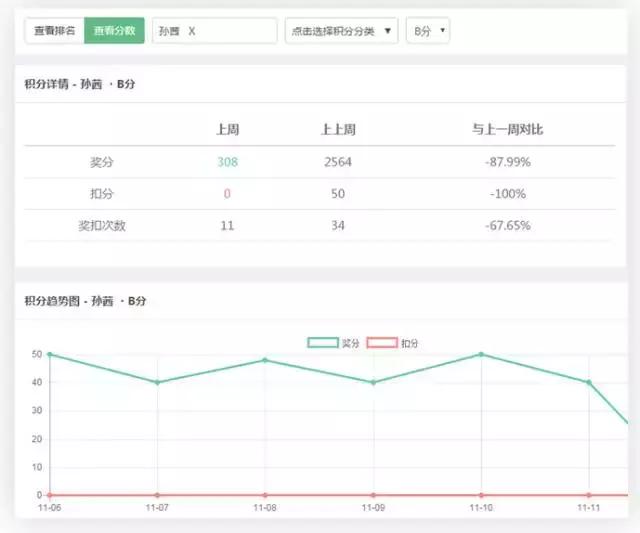Click the 上上周 column header
The image size is (640, 533).
(338, 130)
